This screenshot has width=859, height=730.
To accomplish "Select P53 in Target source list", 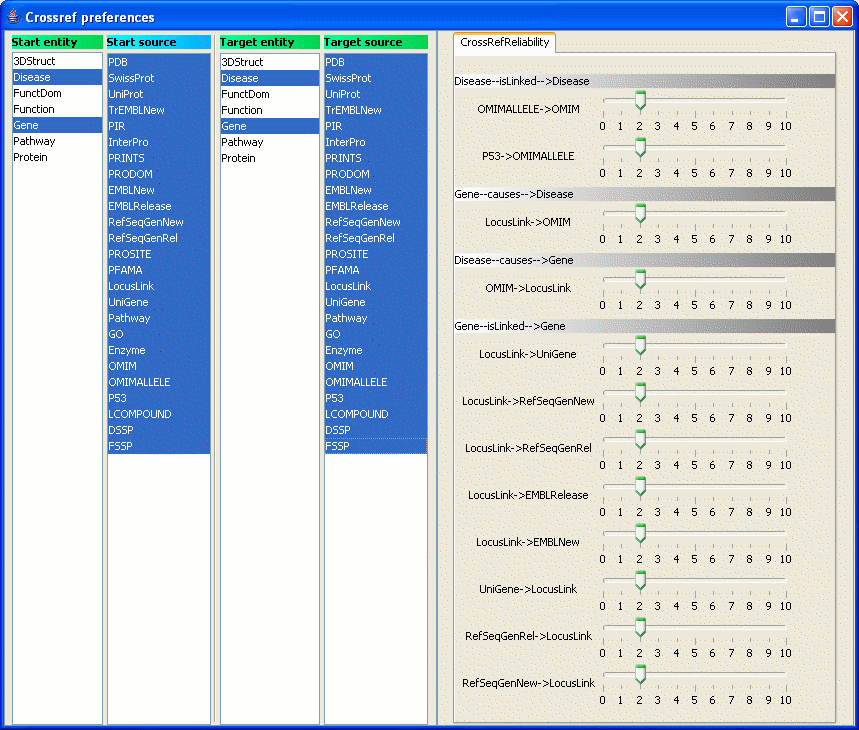I will pos(376,398).
